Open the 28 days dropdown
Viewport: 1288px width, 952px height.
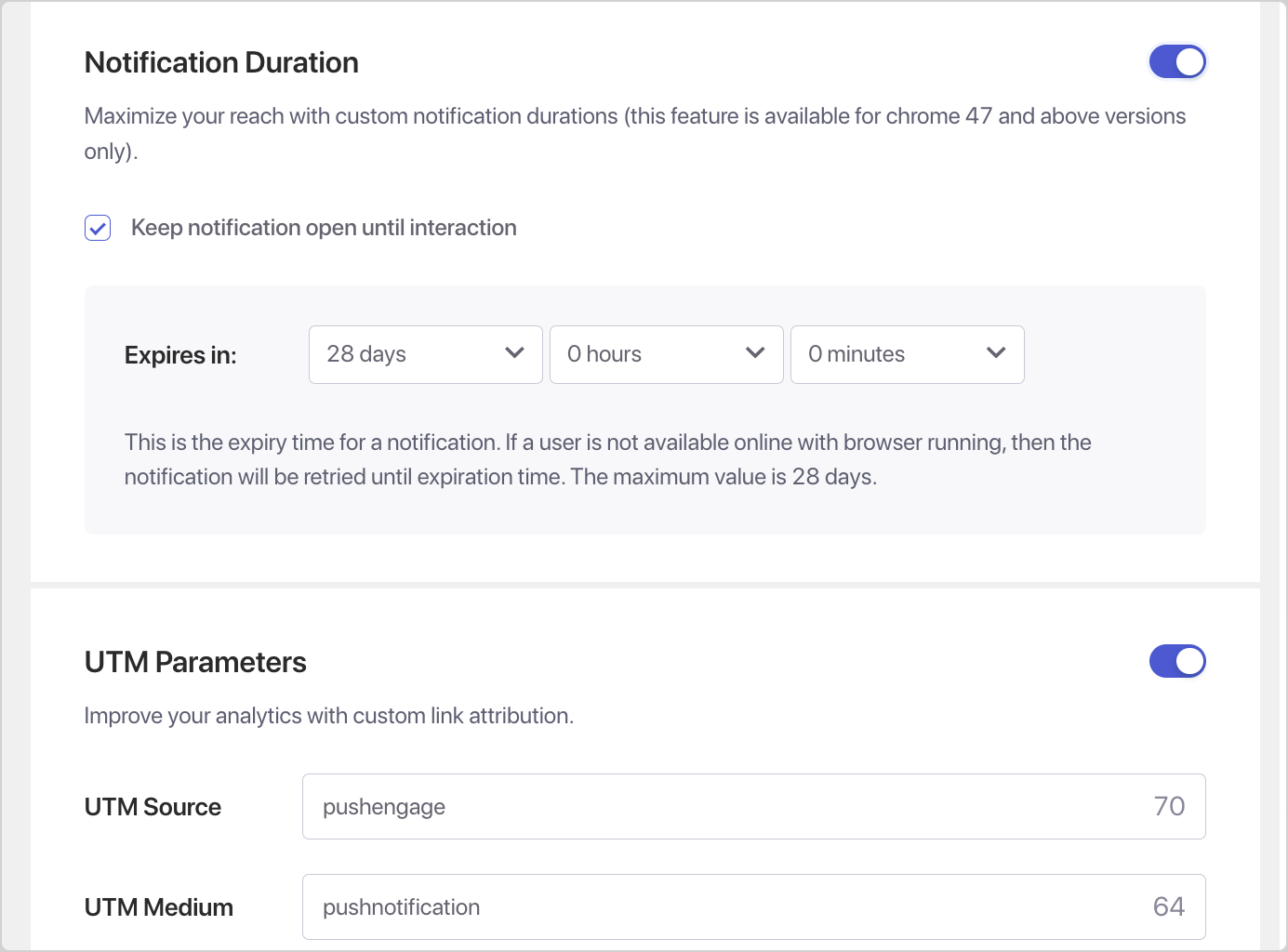coord(426,354)
